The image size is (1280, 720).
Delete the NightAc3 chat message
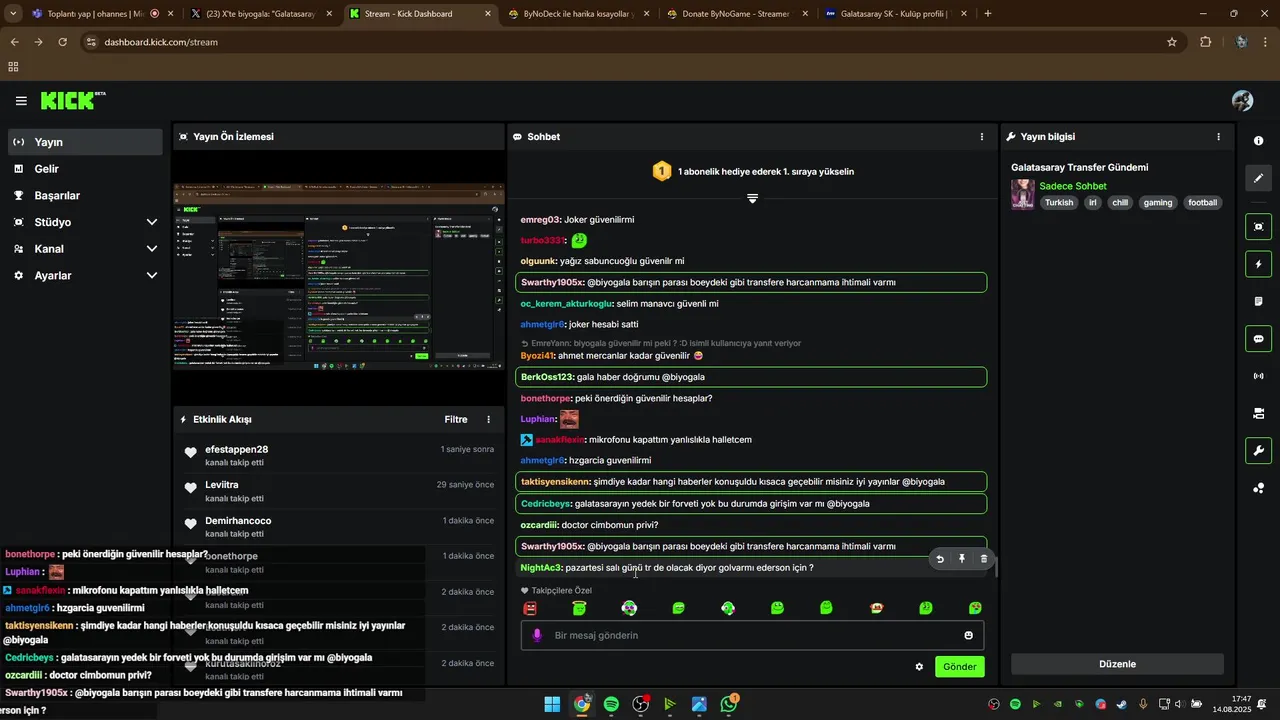pyautogui.click(x=984, y=559)
